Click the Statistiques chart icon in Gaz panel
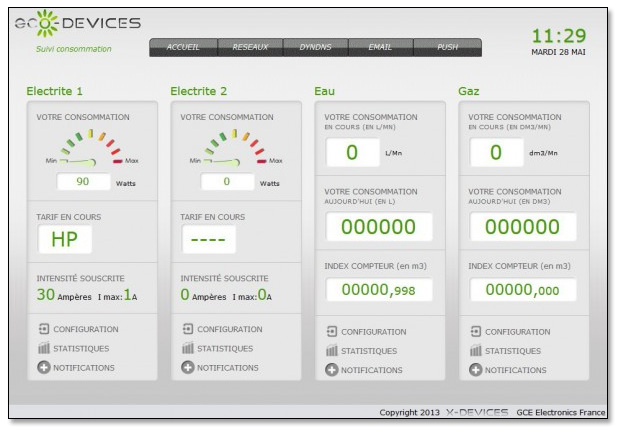Screen dimensions: 617x427 click(x=475, y=351)
